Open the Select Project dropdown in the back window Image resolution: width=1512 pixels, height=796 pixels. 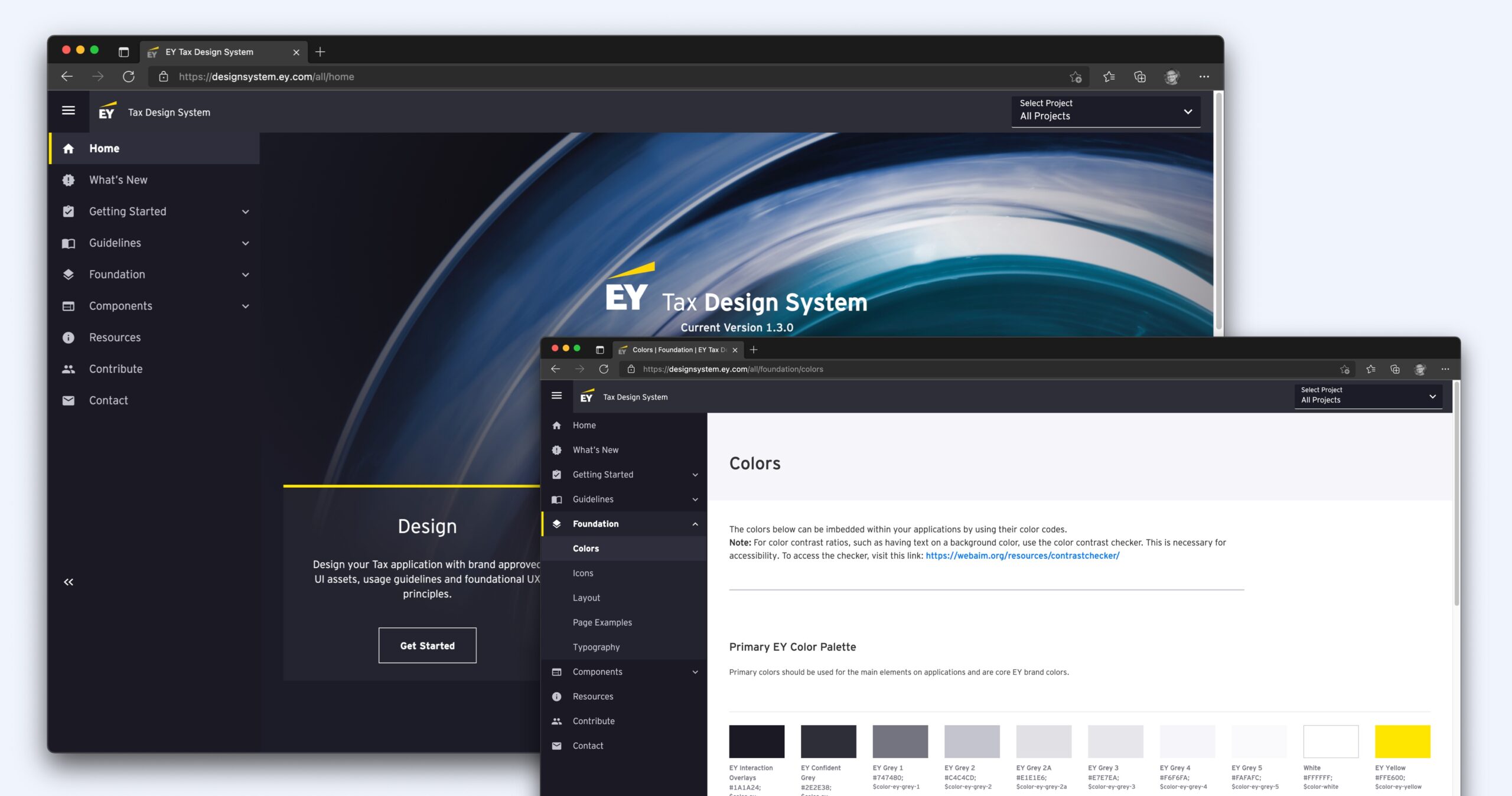coord(1105,111)
